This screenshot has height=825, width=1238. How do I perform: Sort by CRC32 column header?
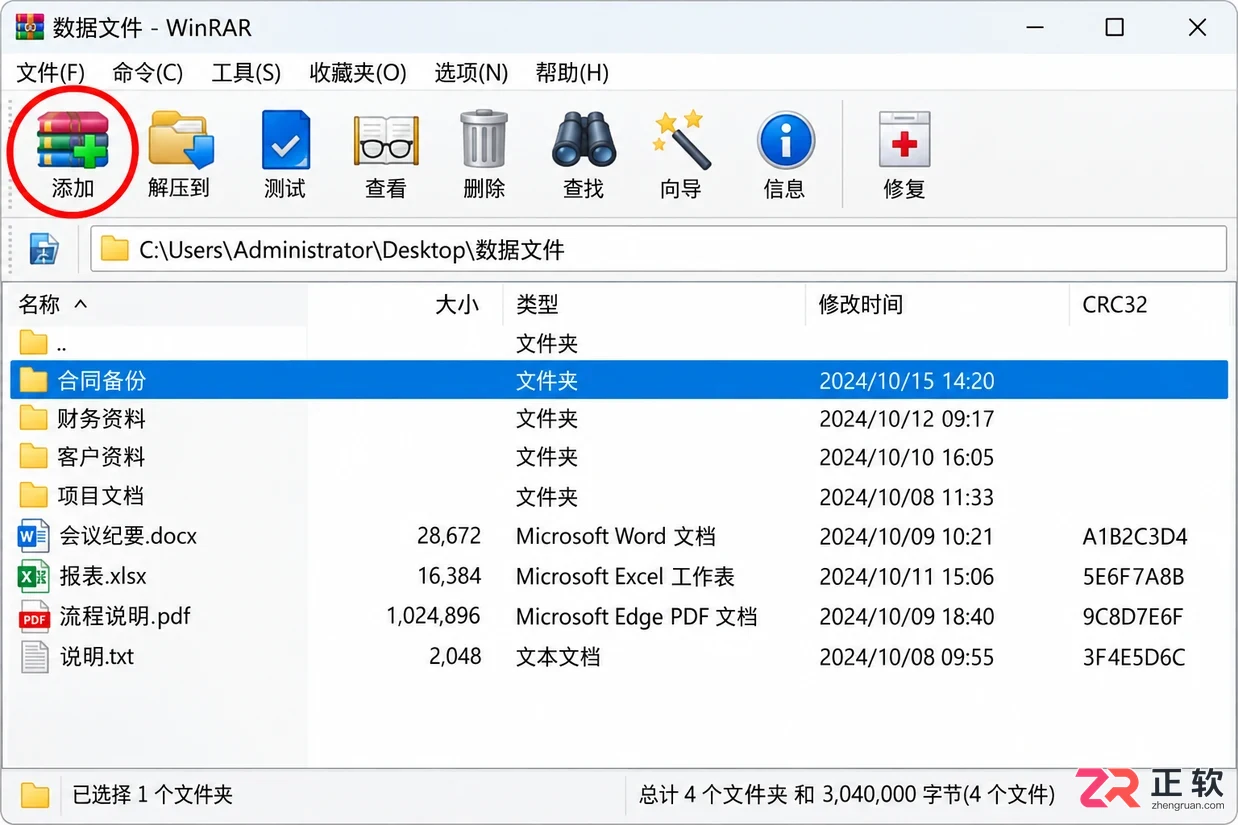[x=1115, y=304]
